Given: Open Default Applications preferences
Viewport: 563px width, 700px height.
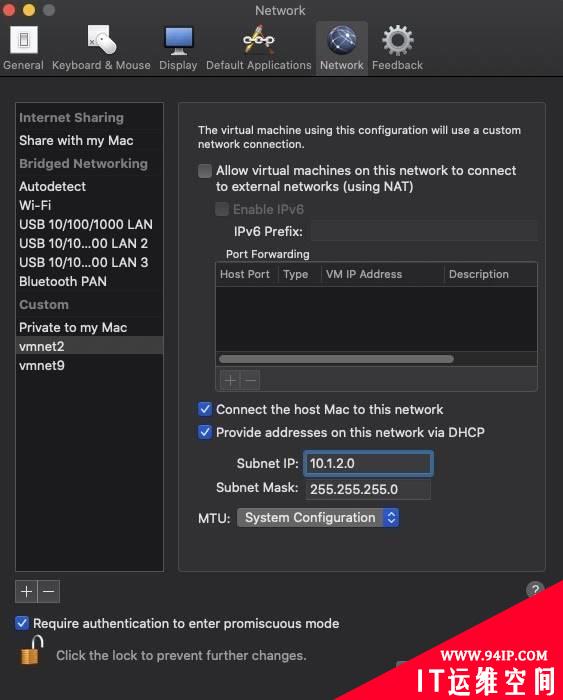Looking at the screenshot, I should pos(259,48).
